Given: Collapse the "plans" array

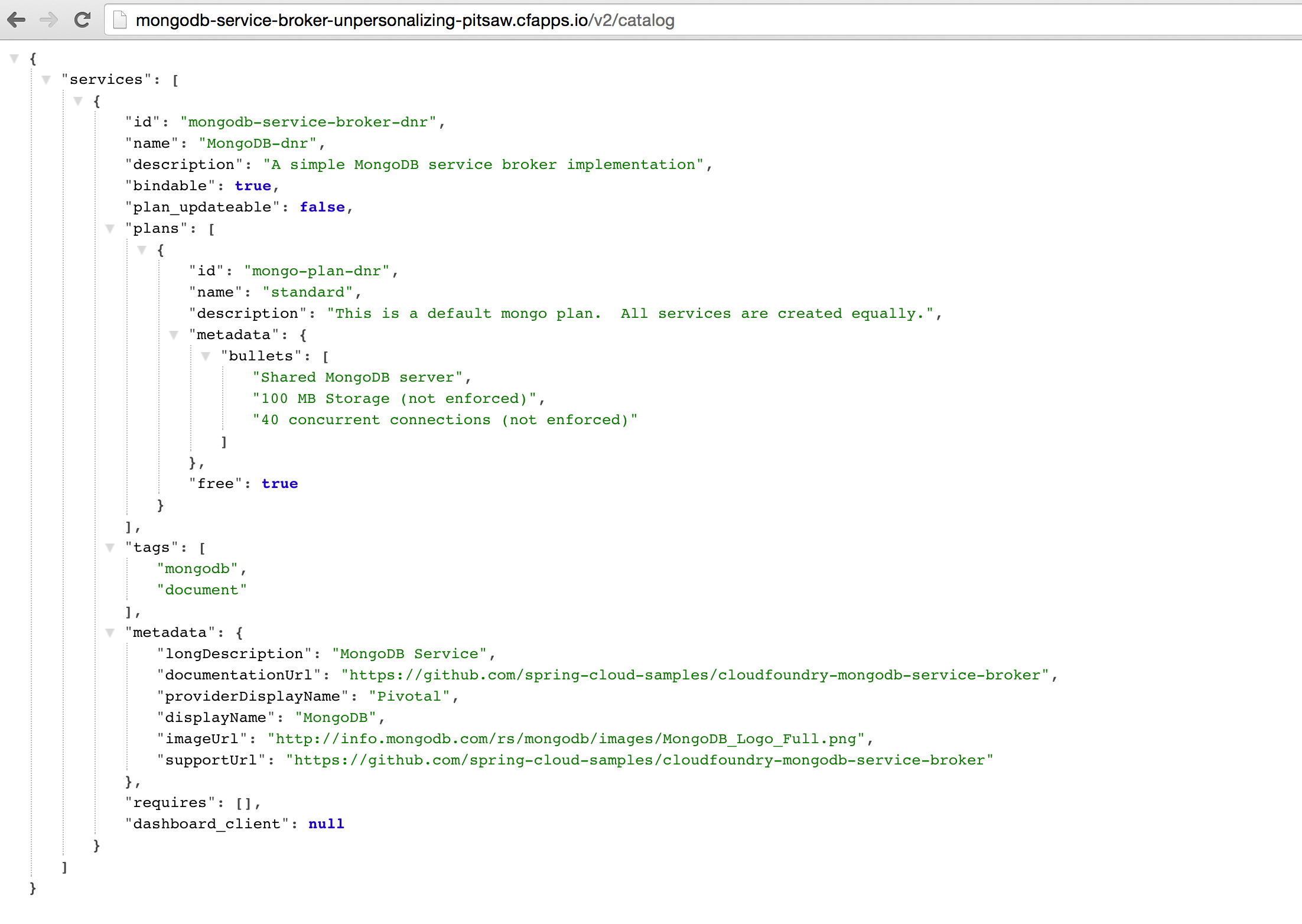Looking at the screenshot, I should [x=110, y=229].
